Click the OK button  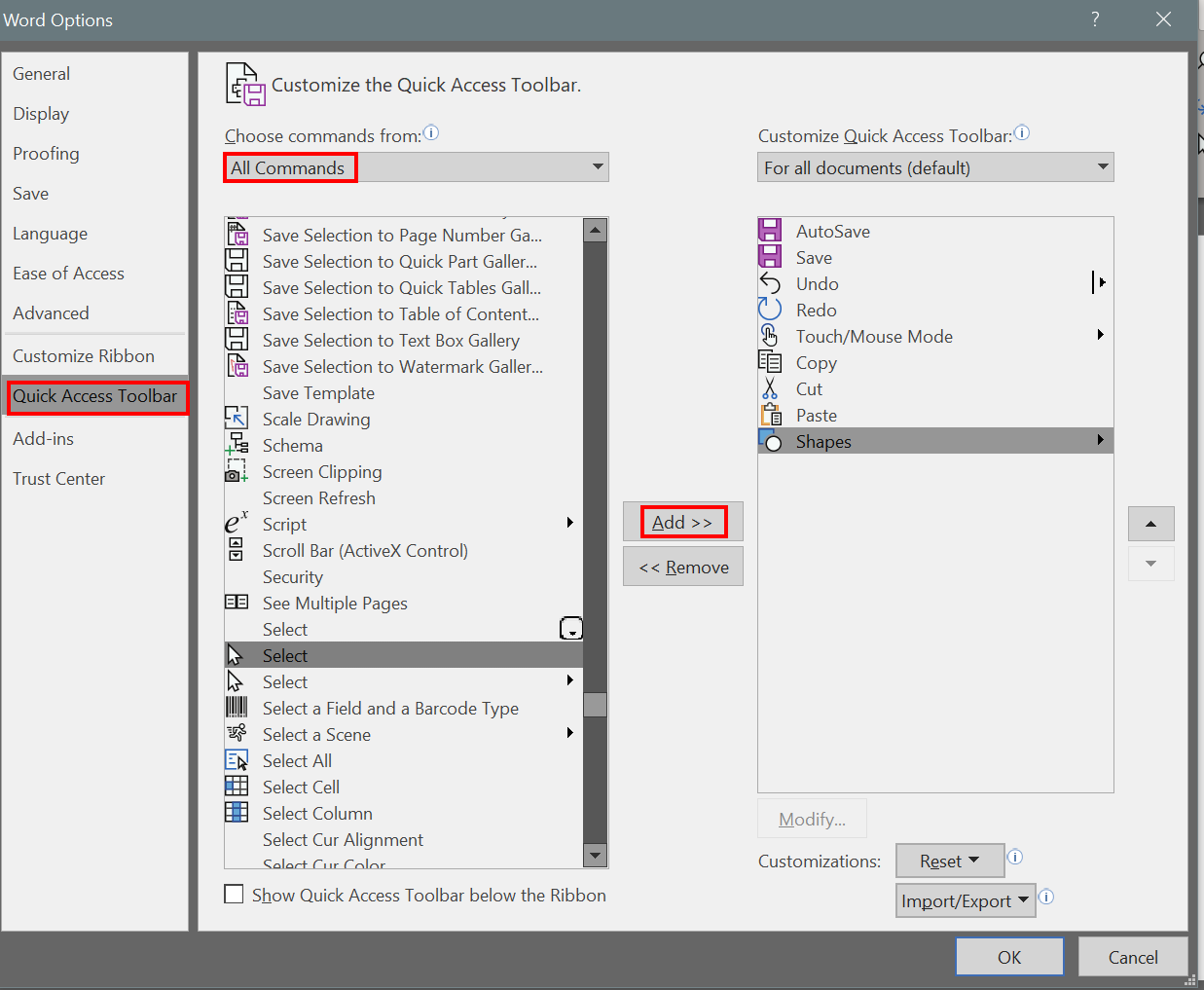[1009, 957]
